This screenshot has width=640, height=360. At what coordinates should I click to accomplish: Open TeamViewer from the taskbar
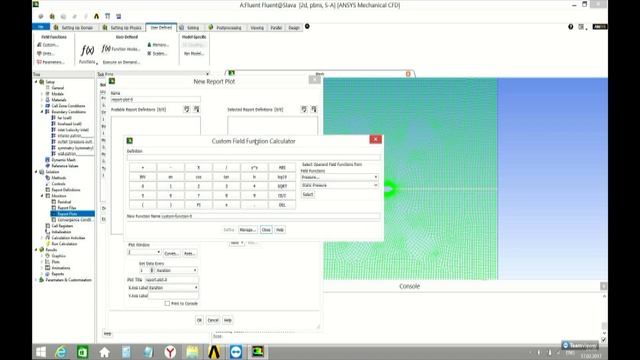(x=236, y=352)
